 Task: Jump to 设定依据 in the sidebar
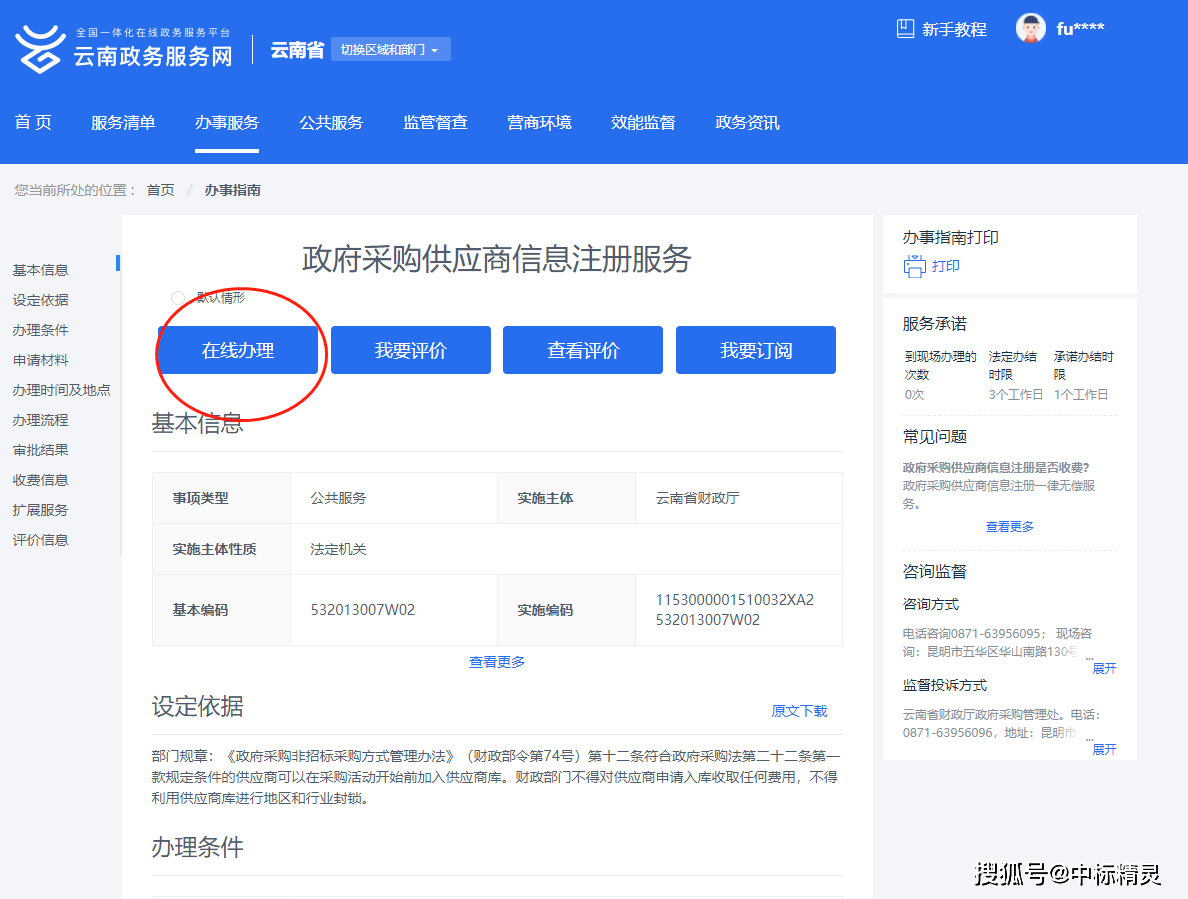point(40,300)
